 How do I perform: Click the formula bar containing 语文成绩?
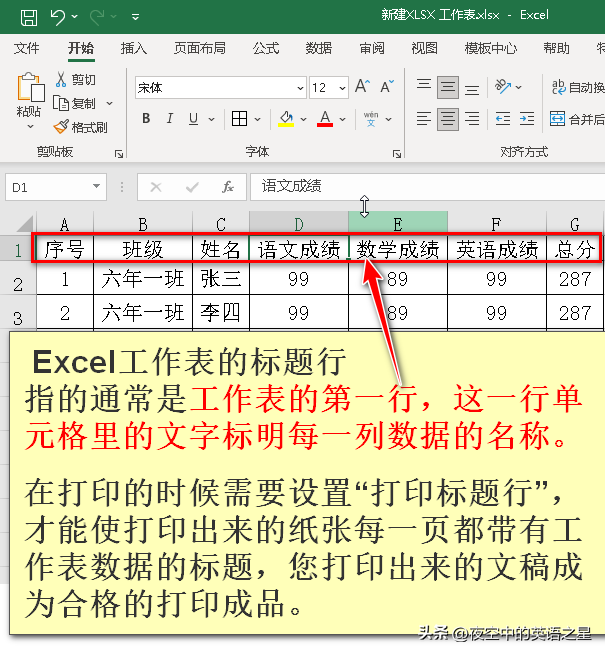coord(427,186)
